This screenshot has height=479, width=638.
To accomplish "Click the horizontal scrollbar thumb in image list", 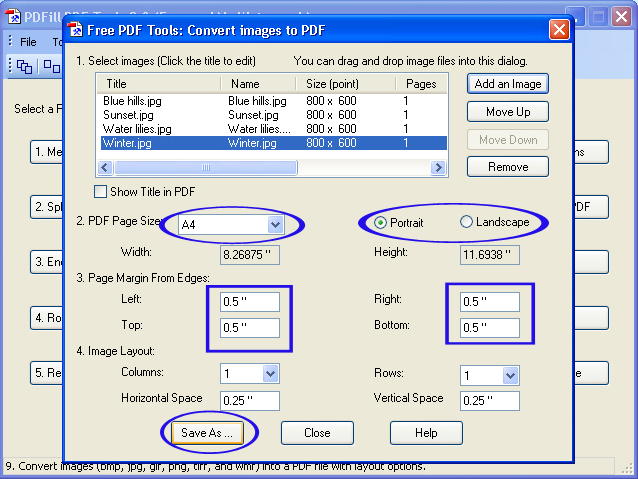I will 206,167.
